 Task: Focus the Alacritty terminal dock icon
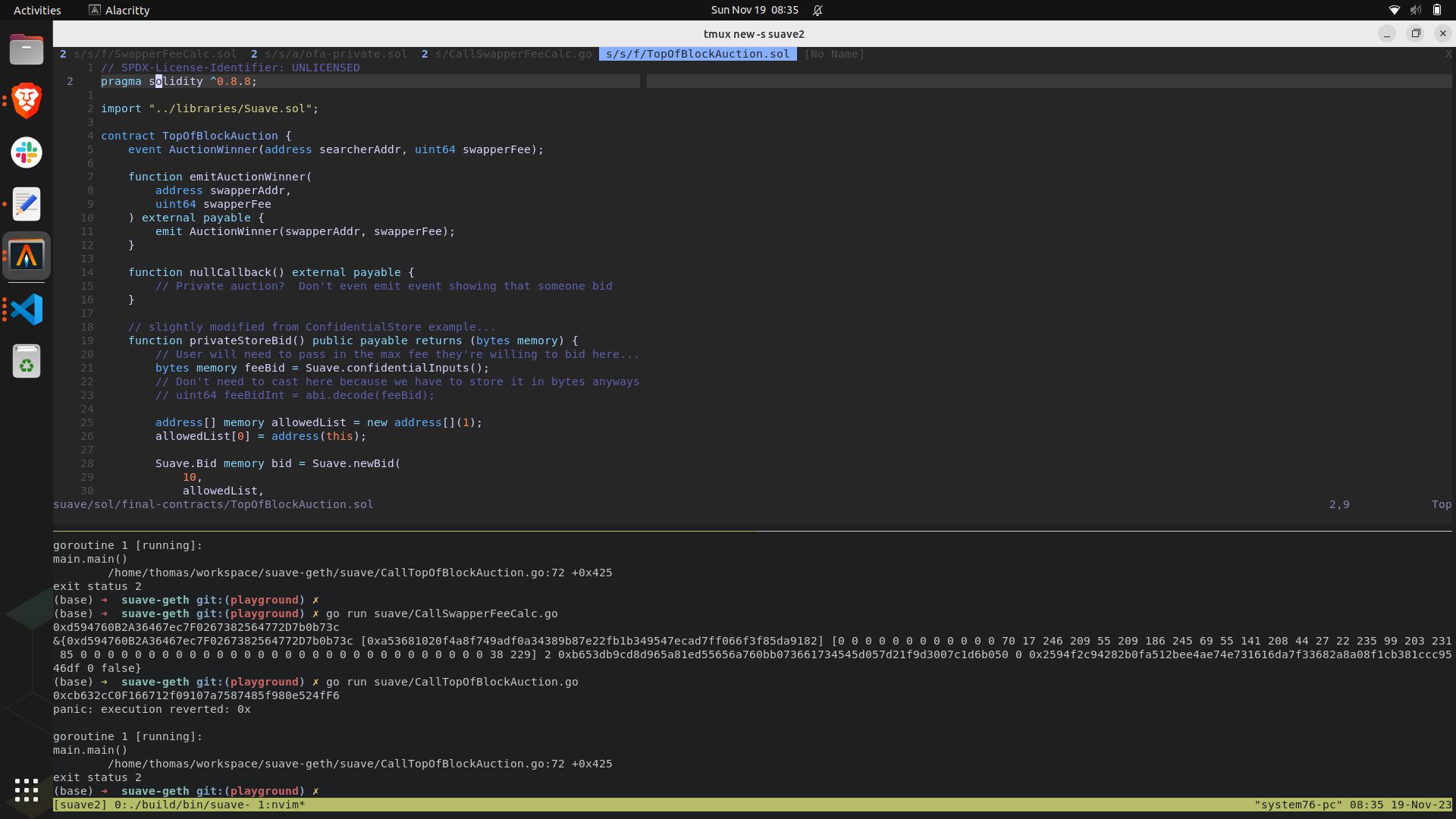click(27, 256)
